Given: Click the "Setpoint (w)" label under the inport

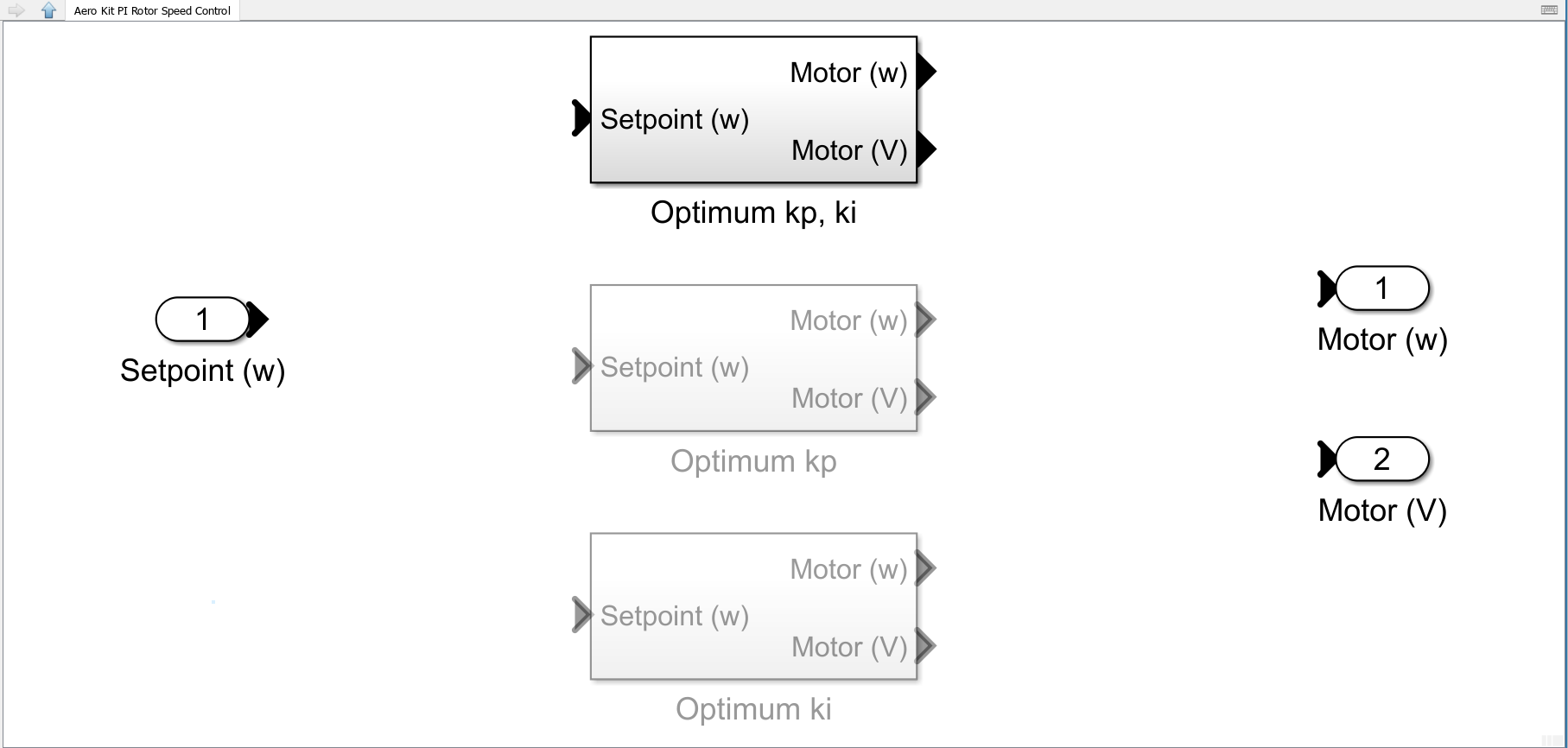Looking at the screenshot, I should (x=202, y=371).
